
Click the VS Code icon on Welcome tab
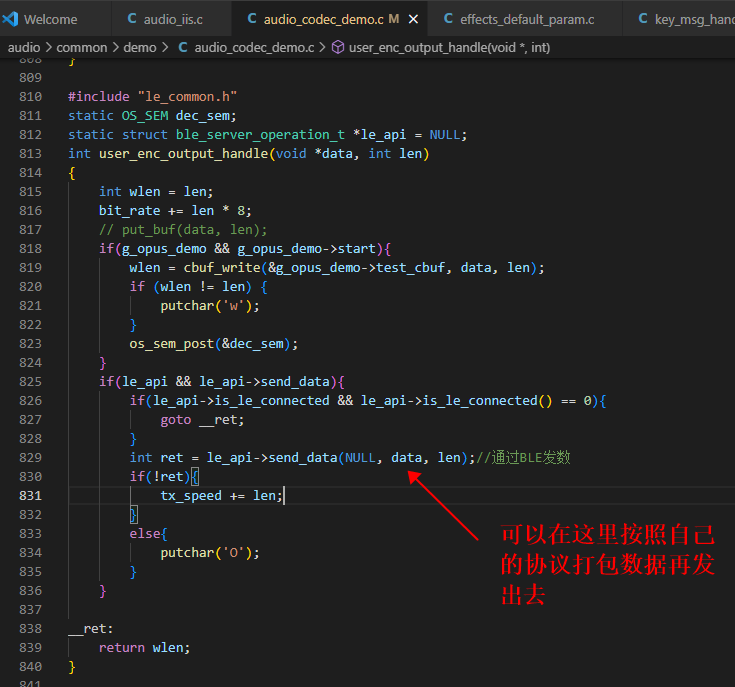(x=10, y=19)
